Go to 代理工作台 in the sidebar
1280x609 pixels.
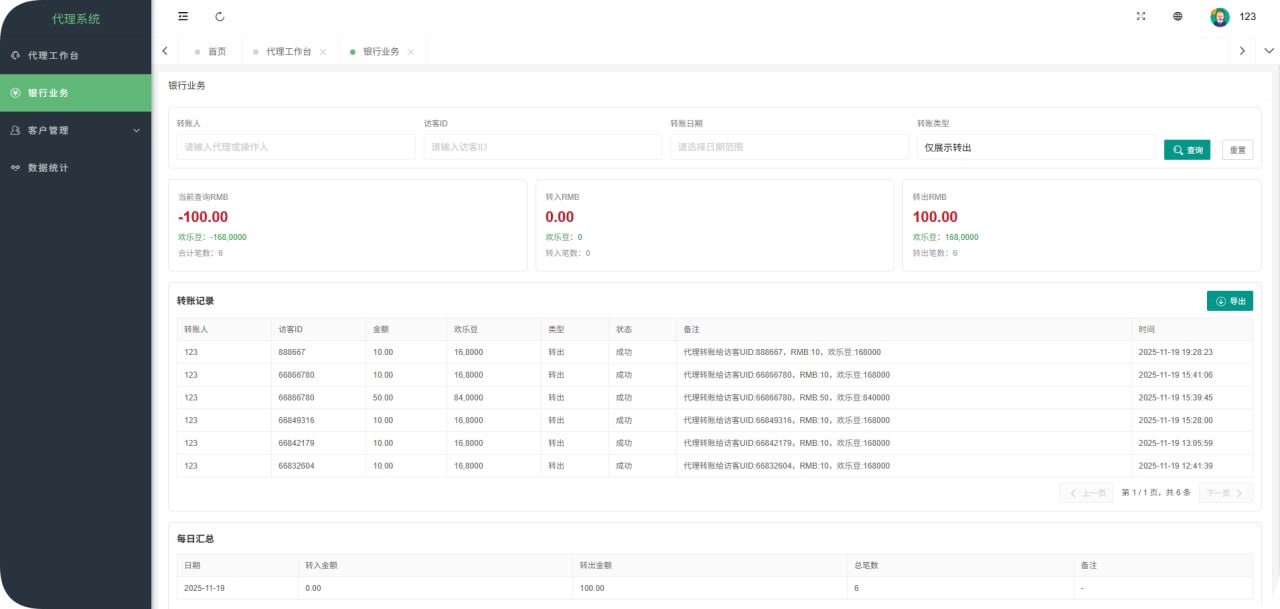pyautogui.click(x=53, y=55)
